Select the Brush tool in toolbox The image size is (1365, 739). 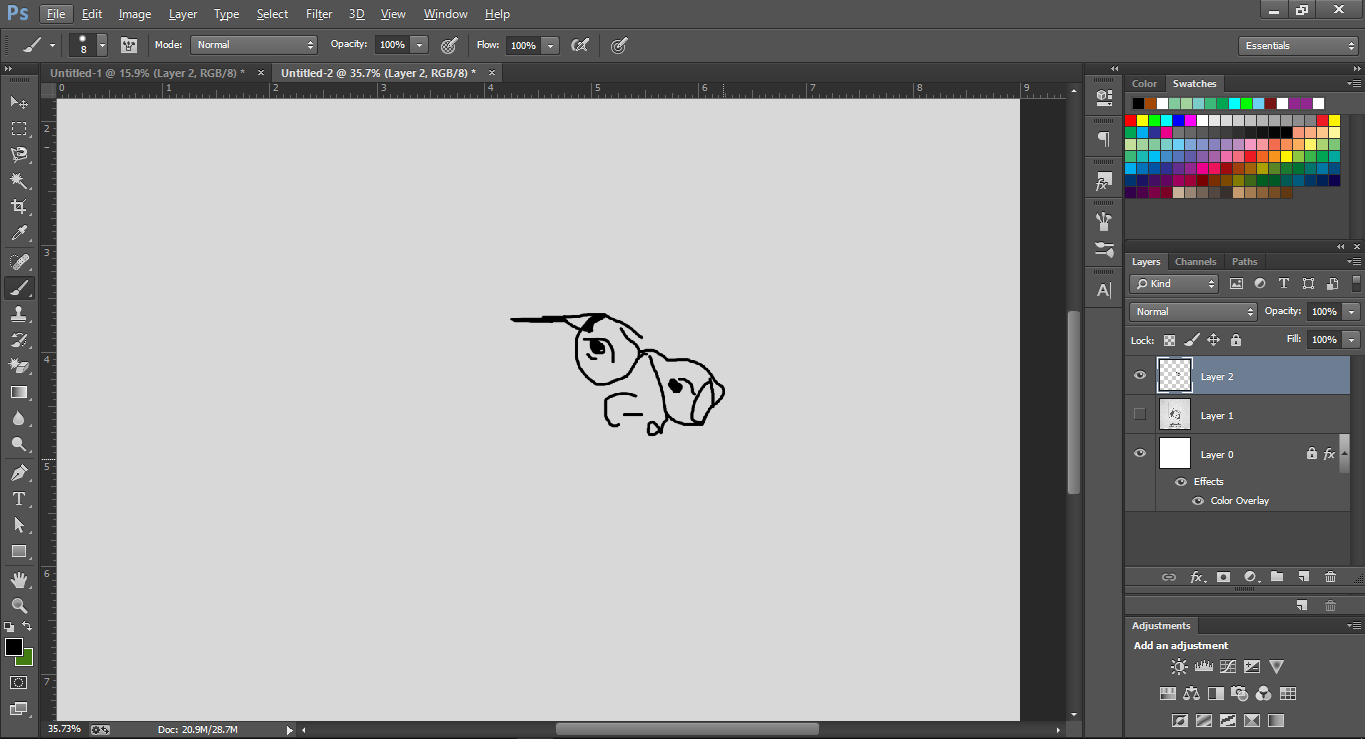pyautogui.click(x=19, y=288)
